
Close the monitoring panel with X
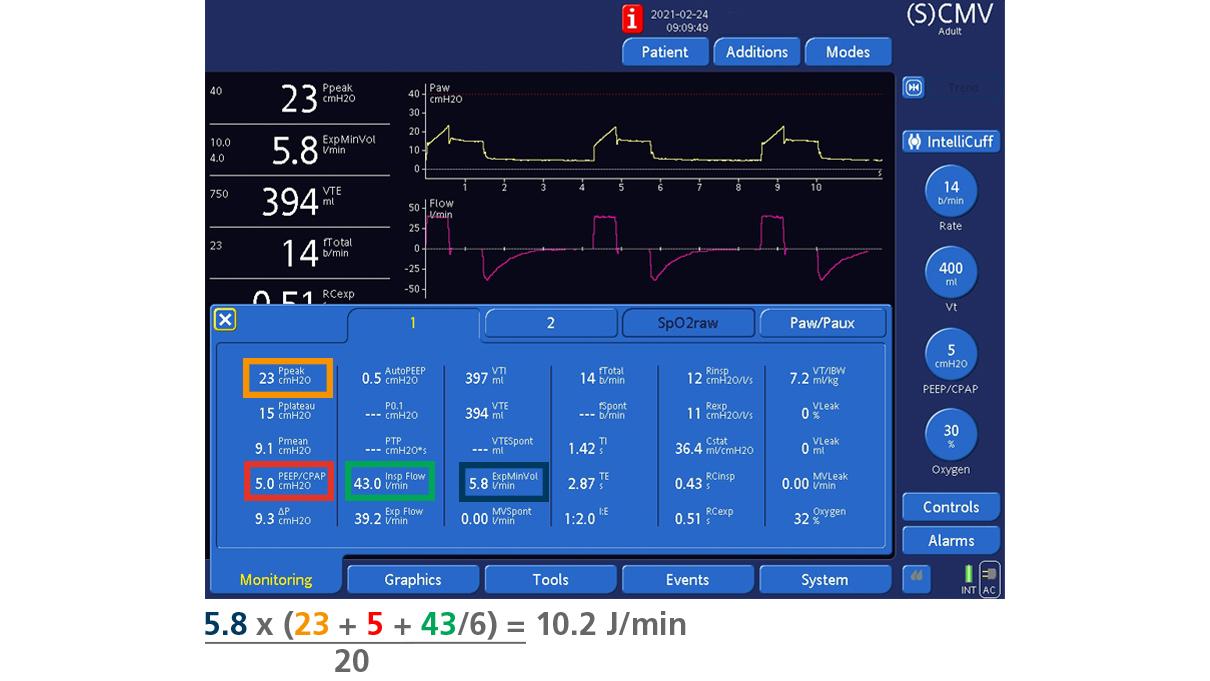(x=226, y=319)
